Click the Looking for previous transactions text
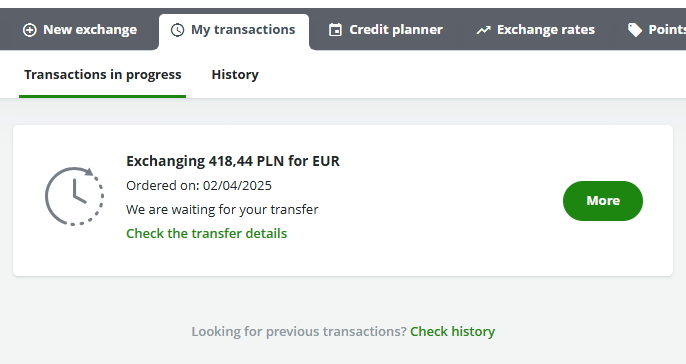 pos(299,332)
